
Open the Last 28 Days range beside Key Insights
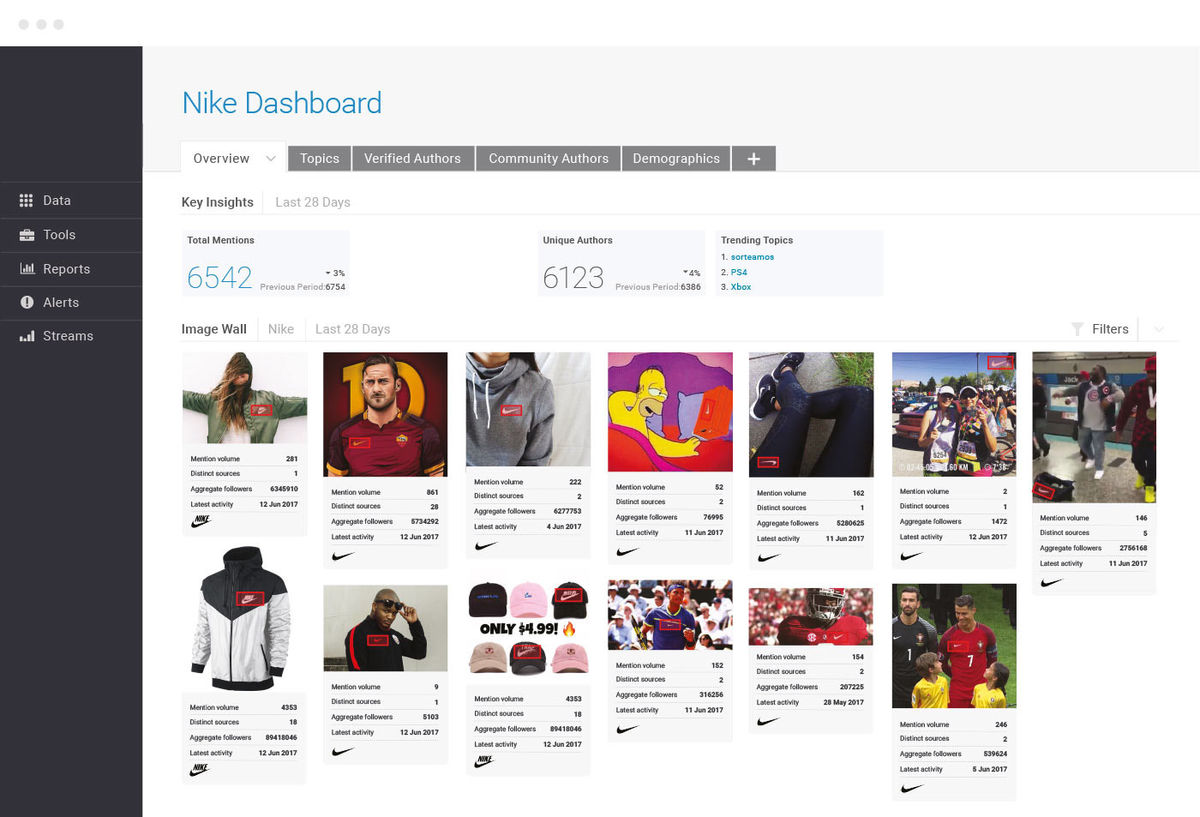click(x=313, y=202)
